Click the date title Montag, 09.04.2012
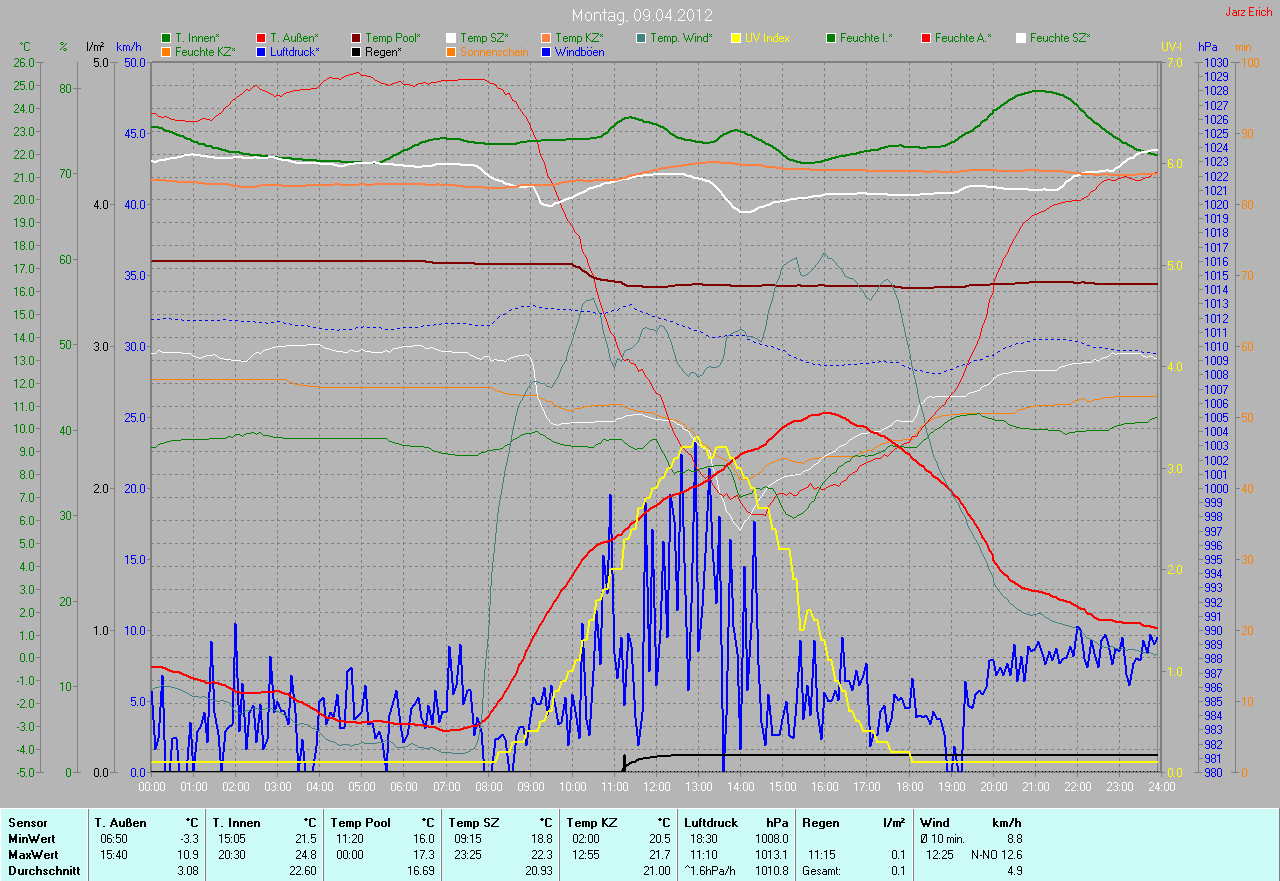The image size is (1280, 881). tap(640, 15)
